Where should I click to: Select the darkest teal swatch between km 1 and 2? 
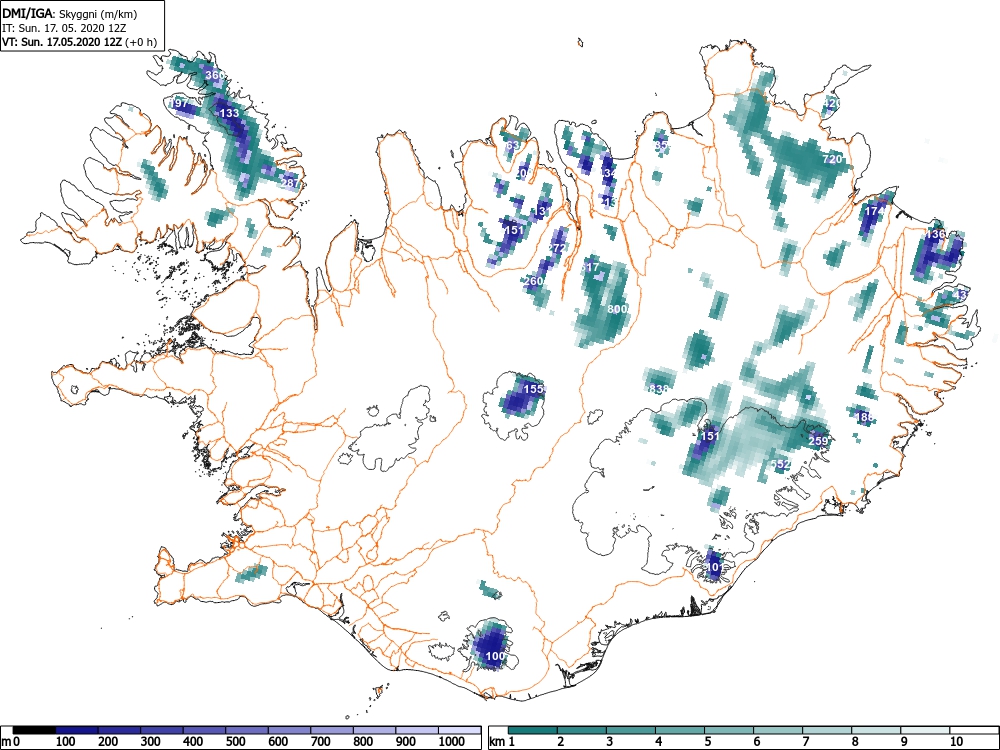coord(533,730)
